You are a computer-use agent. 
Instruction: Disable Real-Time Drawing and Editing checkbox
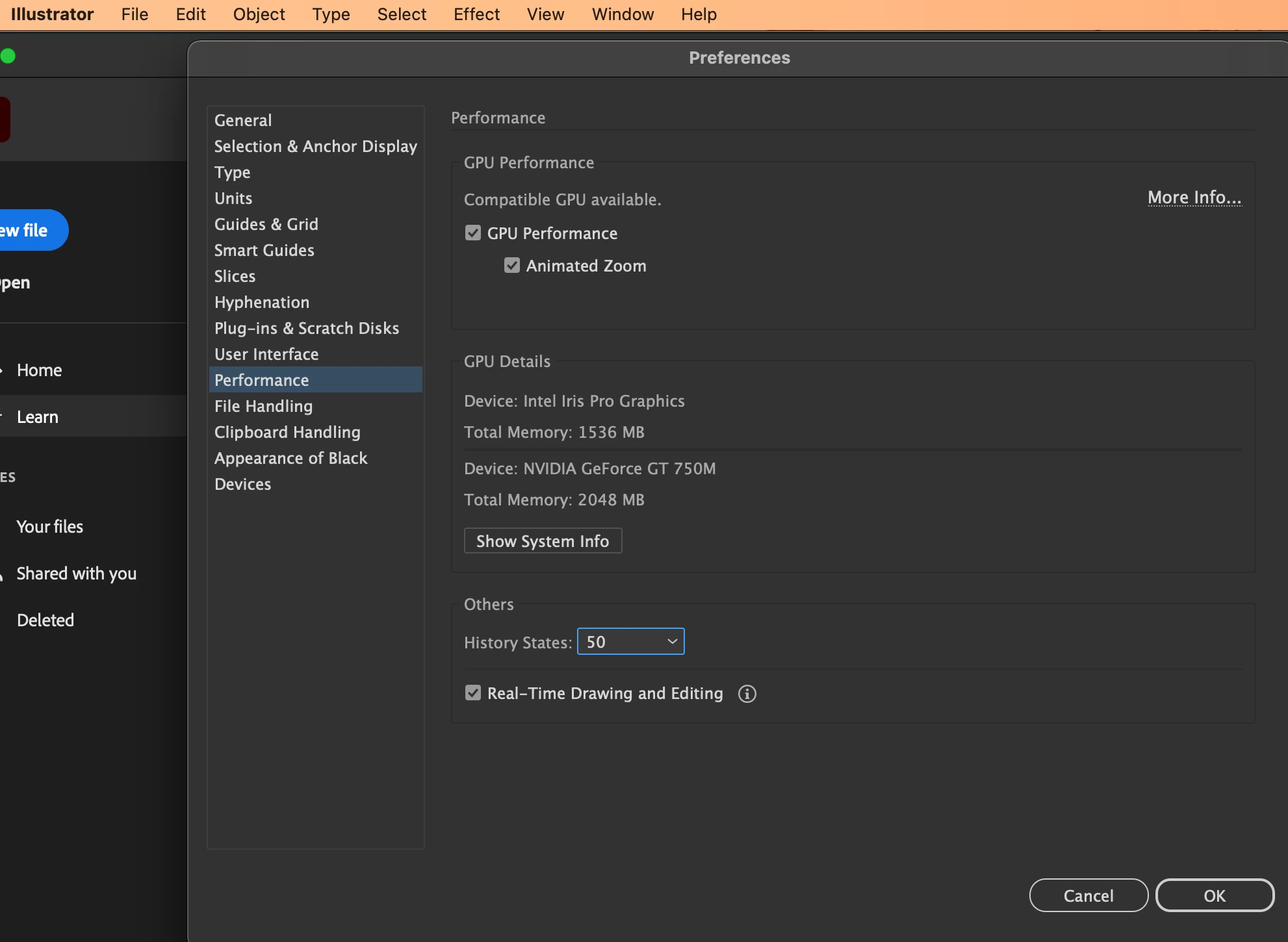(x=473, y=693)
